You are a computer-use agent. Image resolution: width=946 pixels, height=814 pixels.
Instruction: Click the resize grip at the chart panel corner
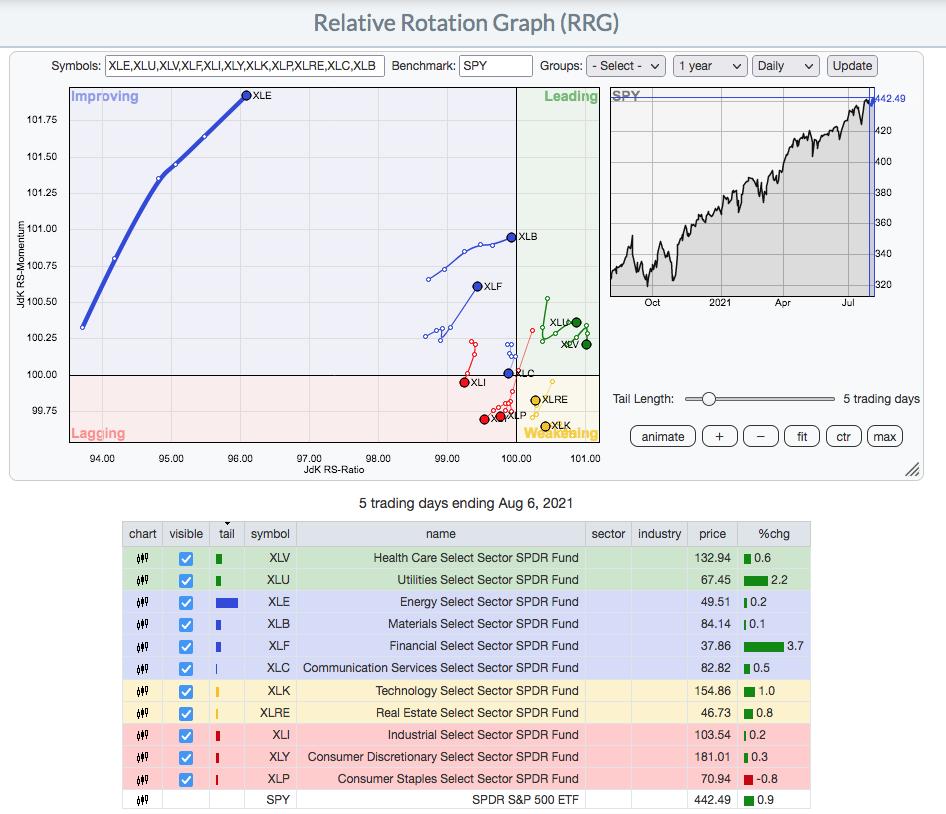912,469
